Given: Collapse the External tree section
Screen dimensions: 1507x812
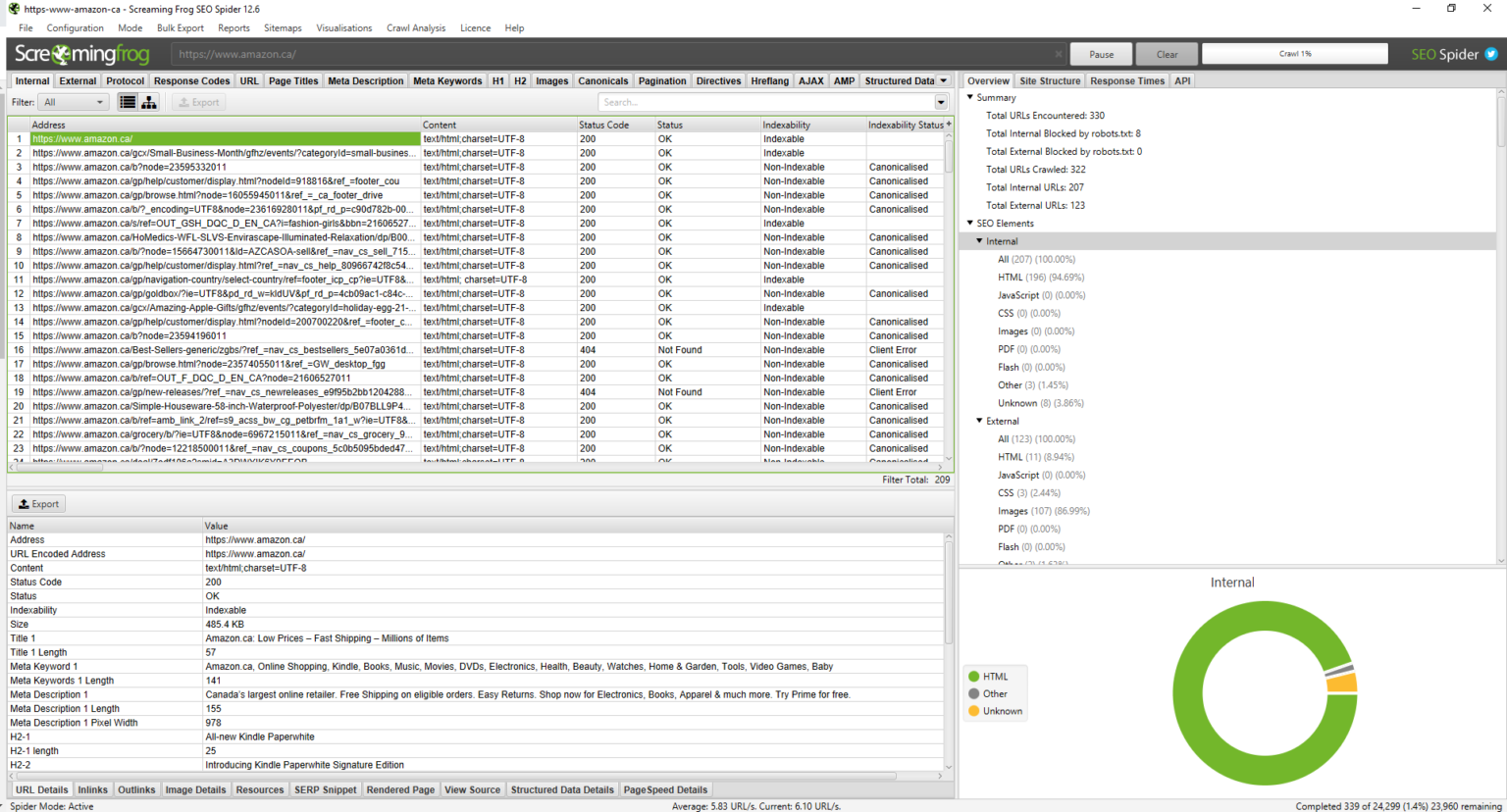Looking at the screenshot, I should pyautogui.click(x=979, y=421).
